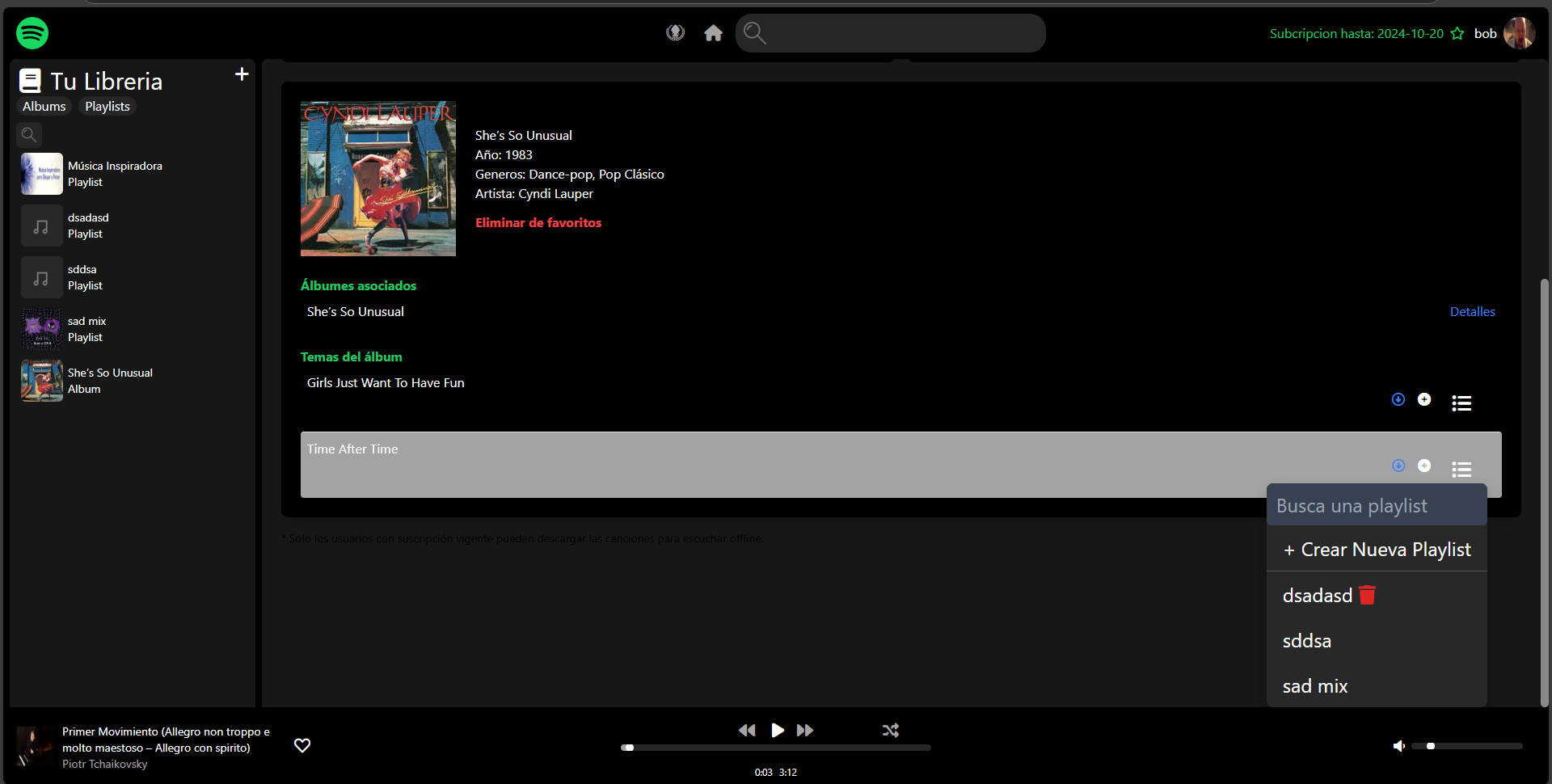Click the now-playing song title
Screen dimensions: 1552x784
tap(166, 740)
